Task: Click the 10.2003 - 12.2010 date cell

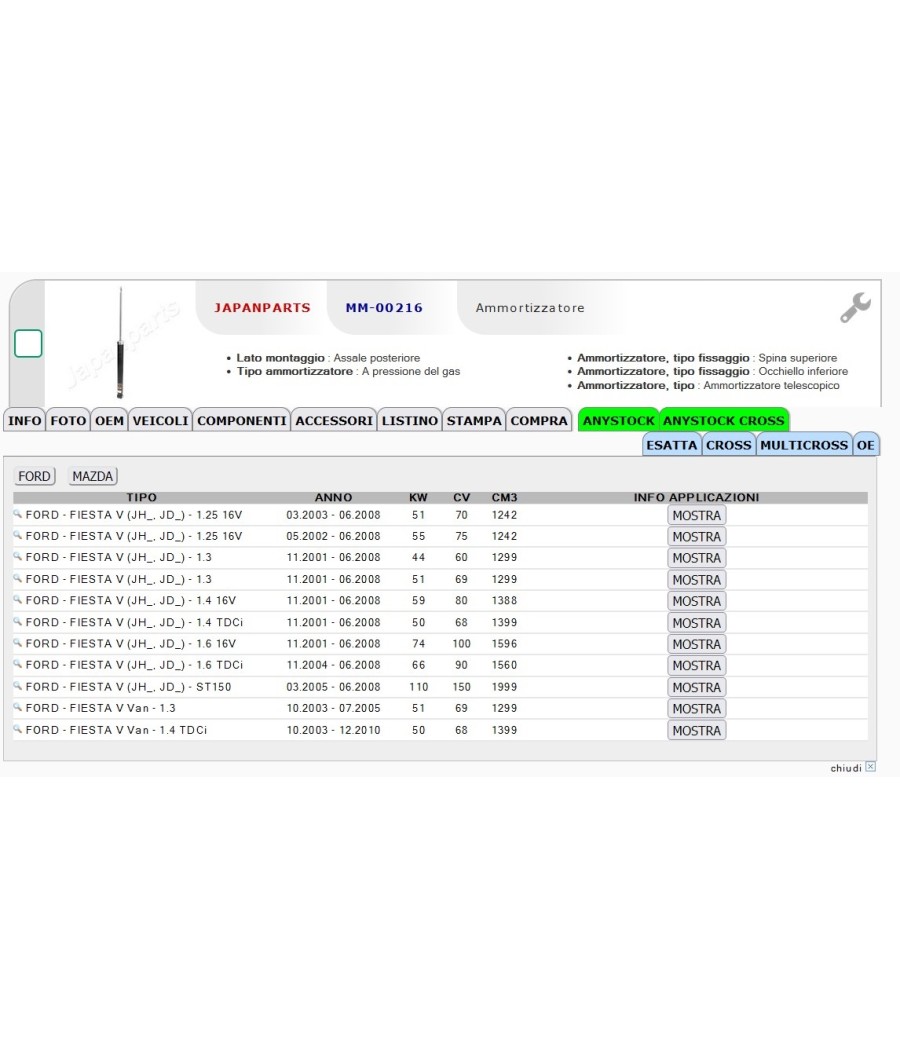Action: click(333, 730)
